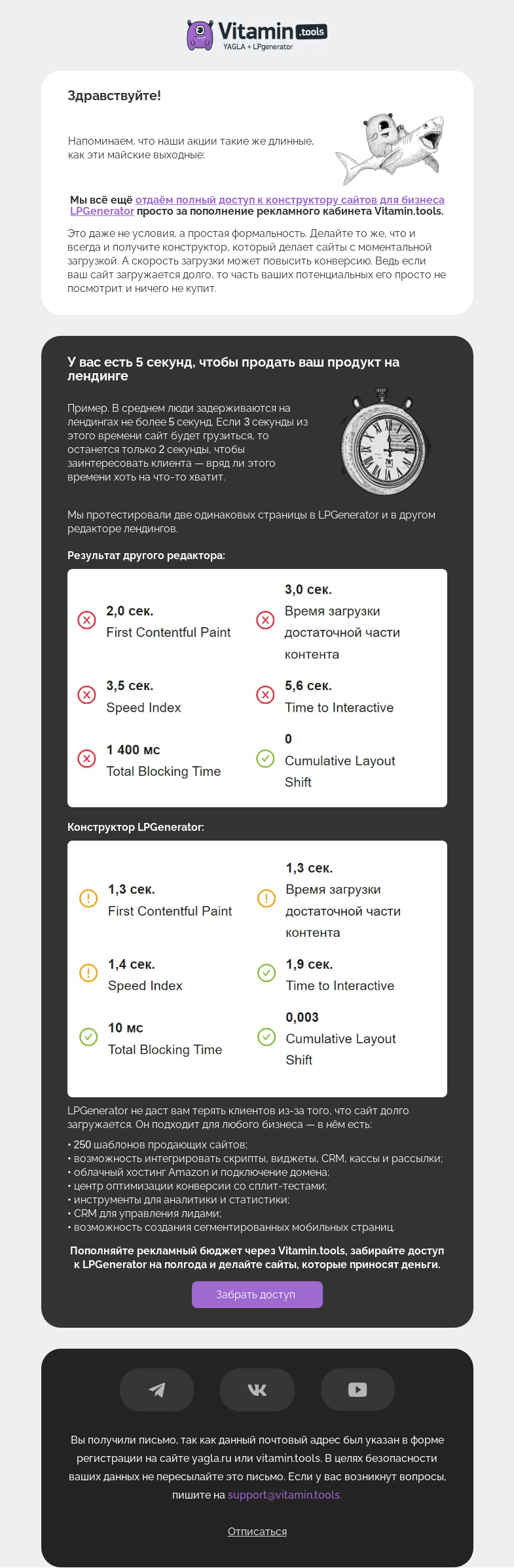The image size is (514, 1568).
Task: Click red cross icon beside 1 400 мс Total Blocking Time
Action: coord(86,759)
